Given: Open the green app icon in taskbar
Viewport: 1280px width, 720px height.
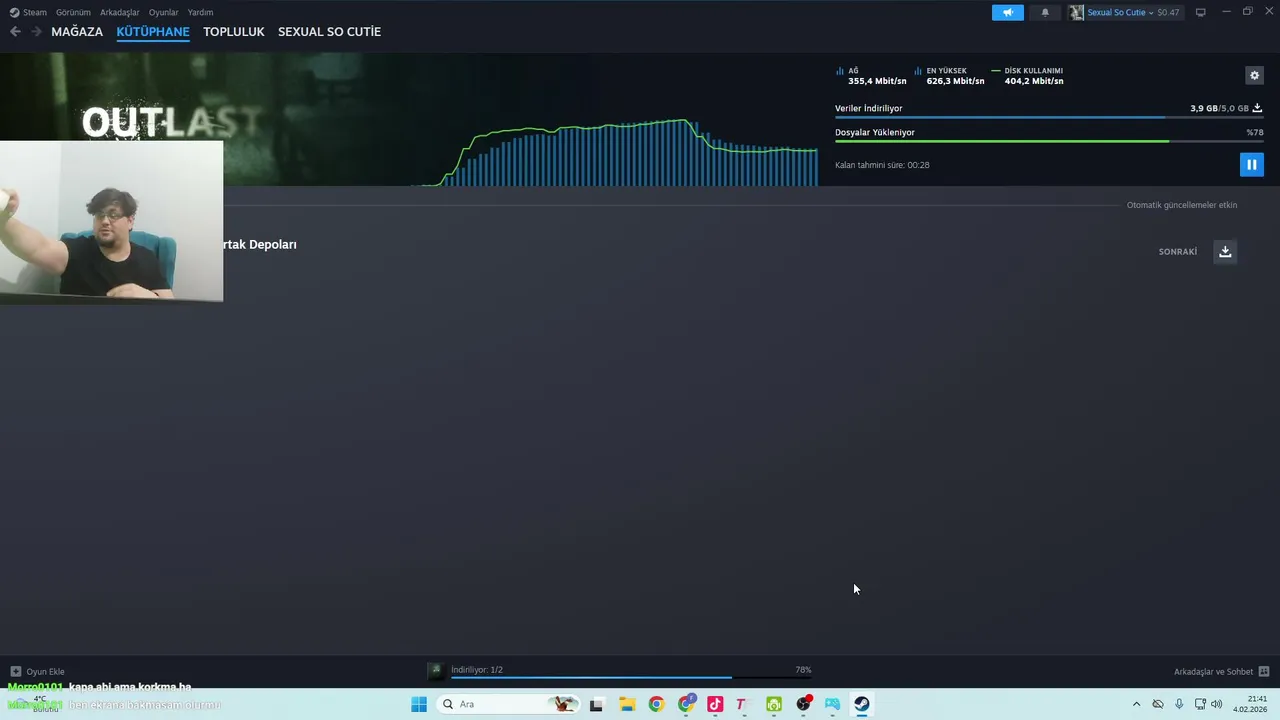Looking at the screenshot, I should pos(774,704).
